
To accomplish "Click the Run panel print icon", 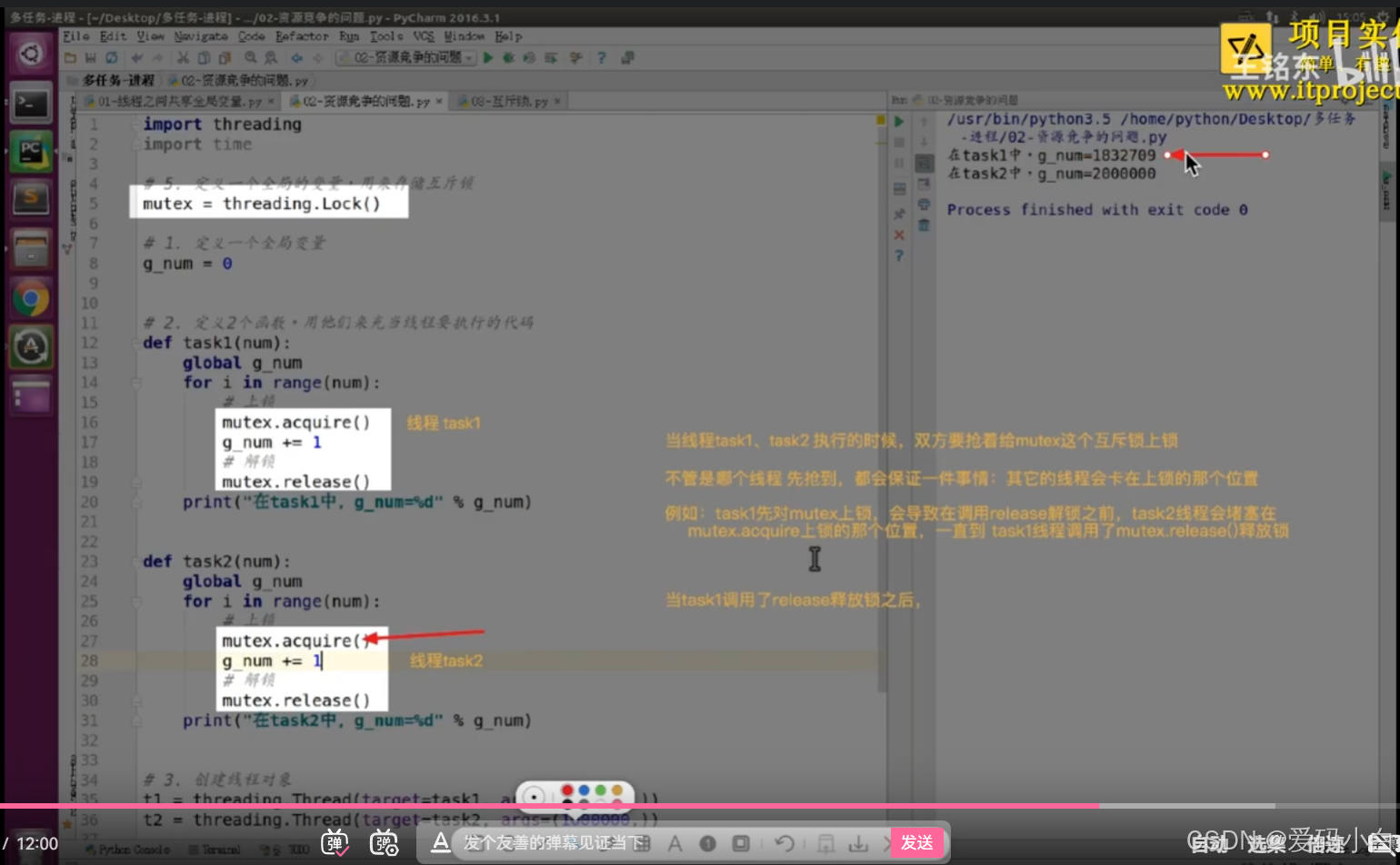I will click(924, 204).
